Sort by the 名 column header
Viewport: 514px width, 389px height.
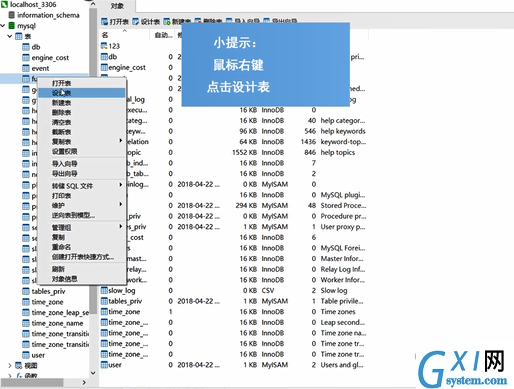point(124,35)
